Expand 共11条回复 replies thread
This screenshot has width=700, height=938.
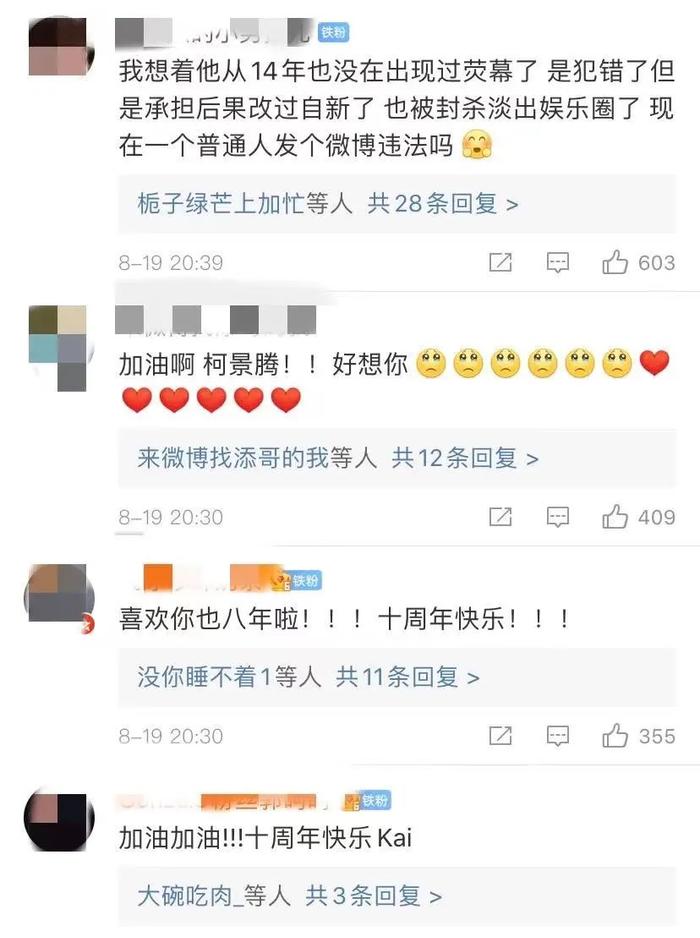coord(407,678)
